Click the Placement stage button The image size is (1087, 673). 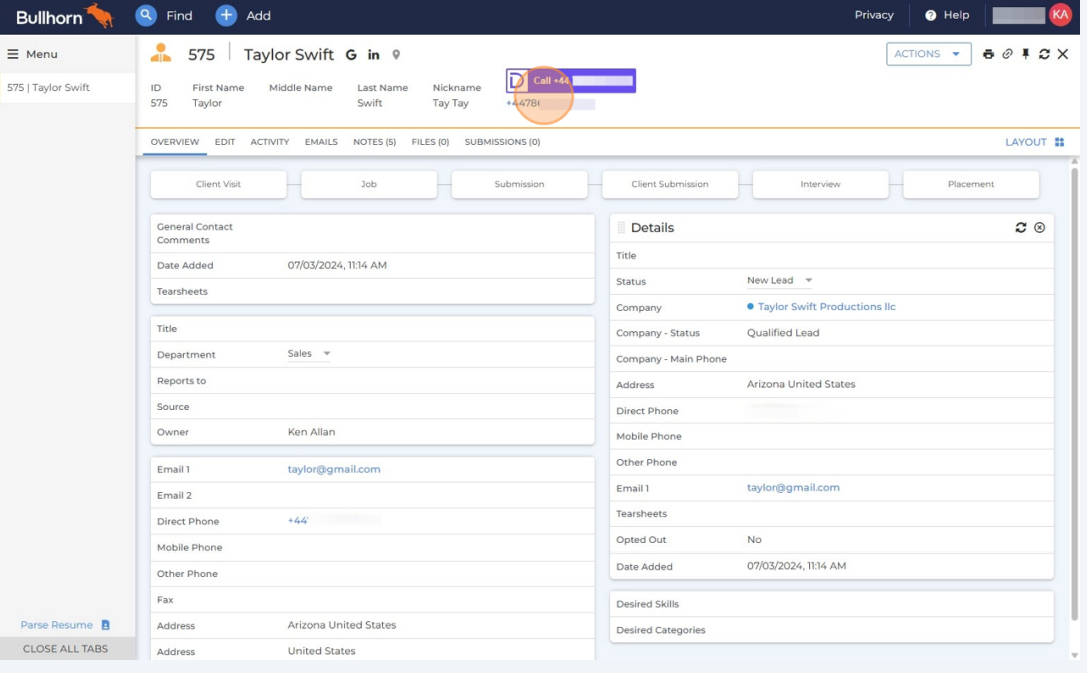[x=971, y=184]
